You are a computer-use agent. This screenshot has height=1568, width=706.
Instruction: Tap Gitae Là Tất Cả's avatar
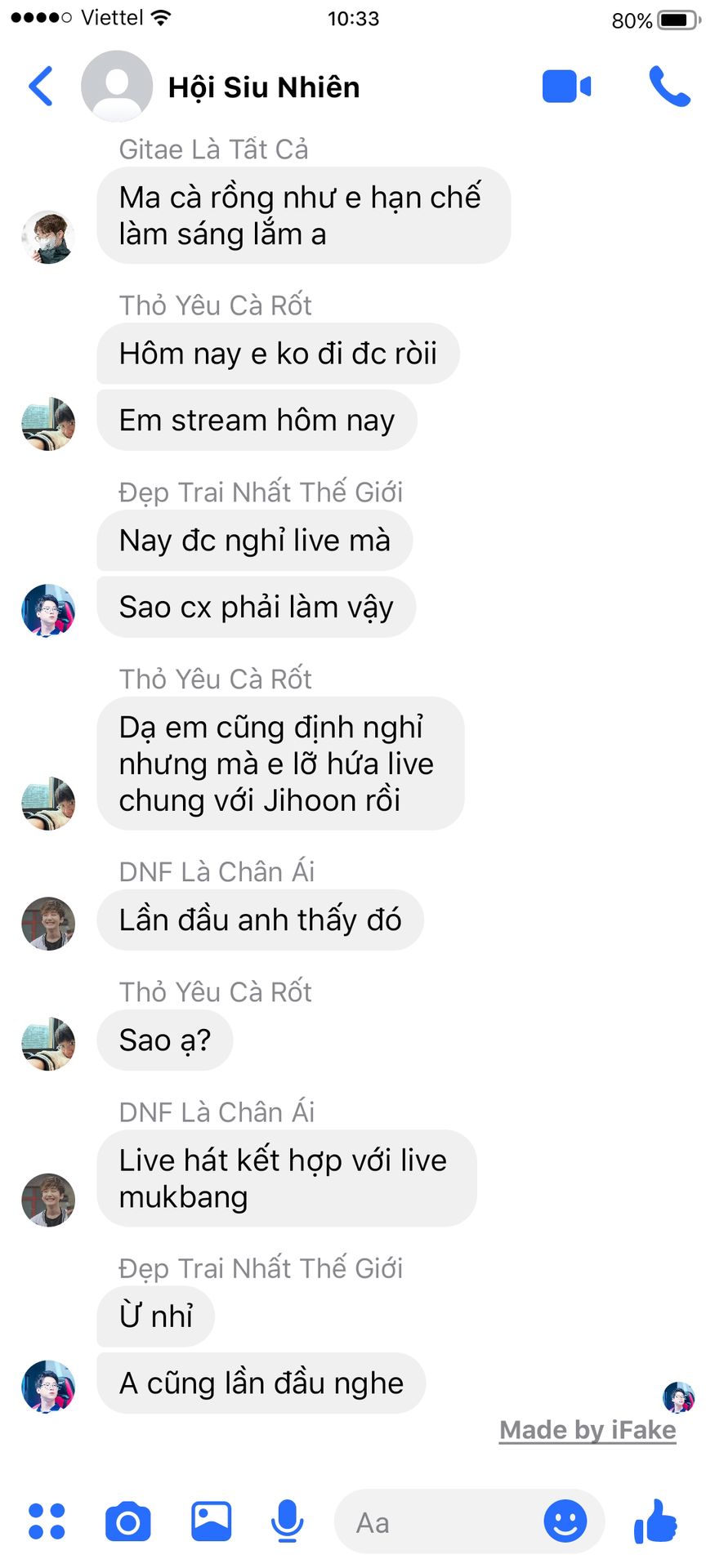[x=48, y=237]
